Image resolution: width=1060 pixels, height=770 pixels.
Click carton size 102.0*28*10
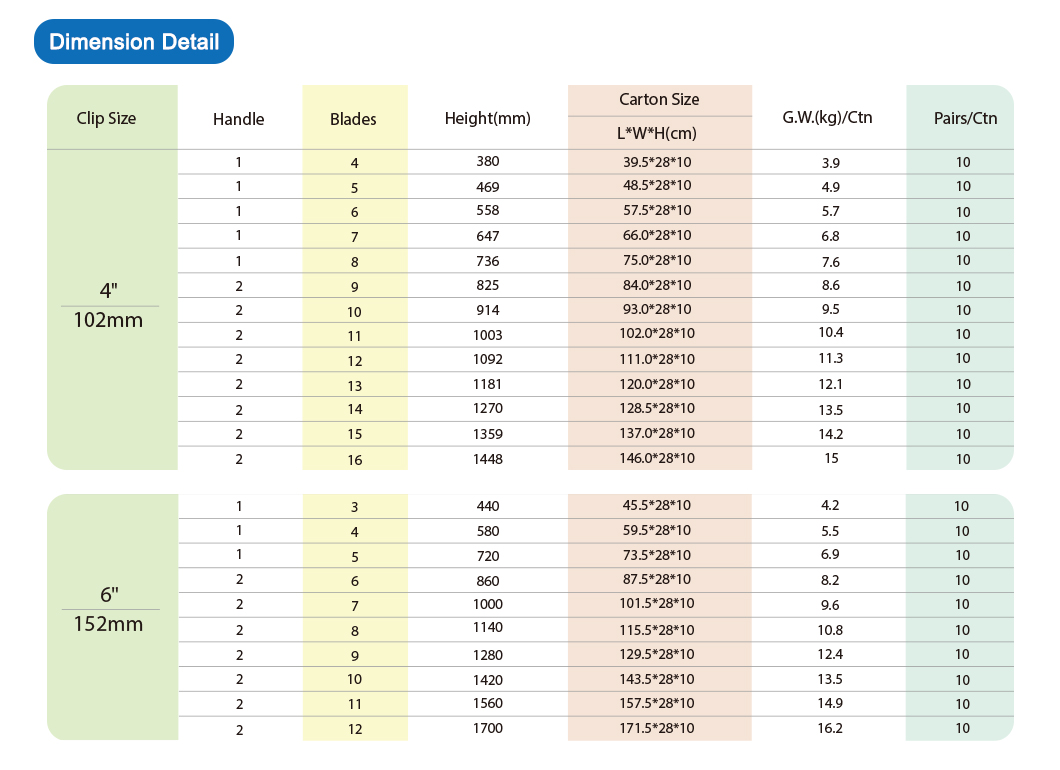click(657, 333)
